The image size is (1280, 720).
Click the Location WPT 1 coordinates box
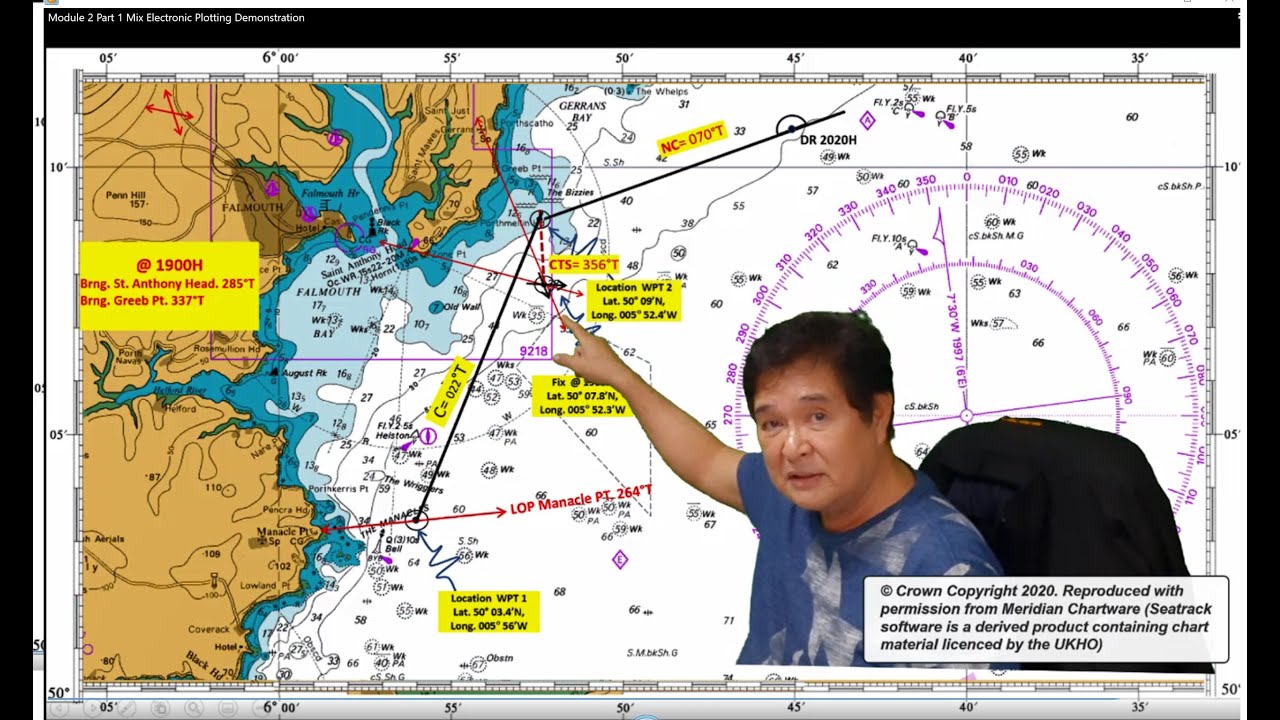click(488, 611)
